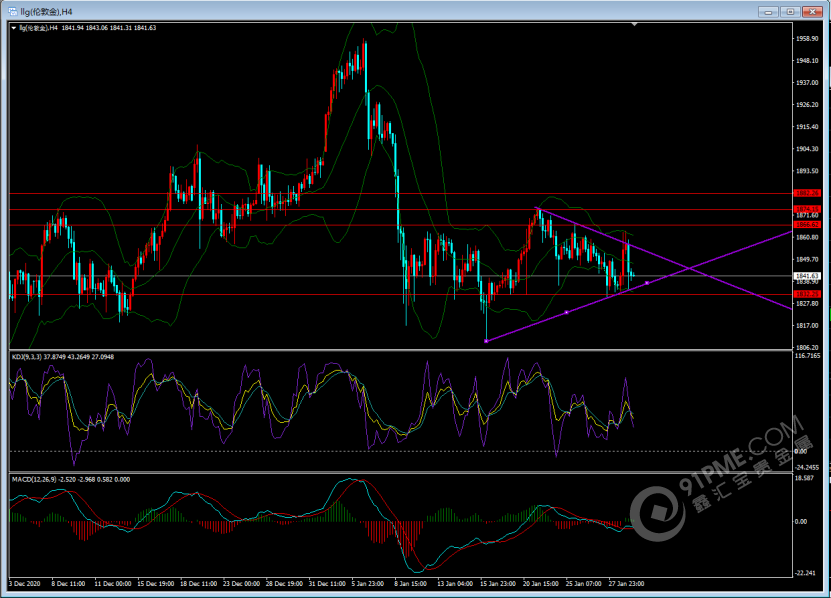
Task: Click the 1806.20 price scale value
Action: point(807,347)
